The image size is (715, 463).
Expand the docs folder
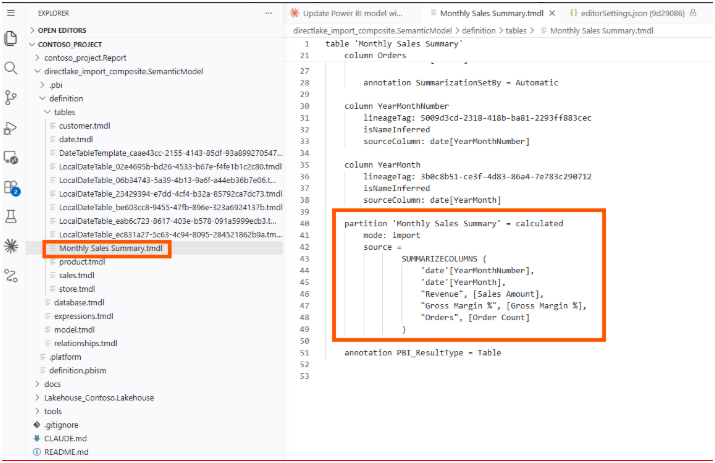pos(52,384)
